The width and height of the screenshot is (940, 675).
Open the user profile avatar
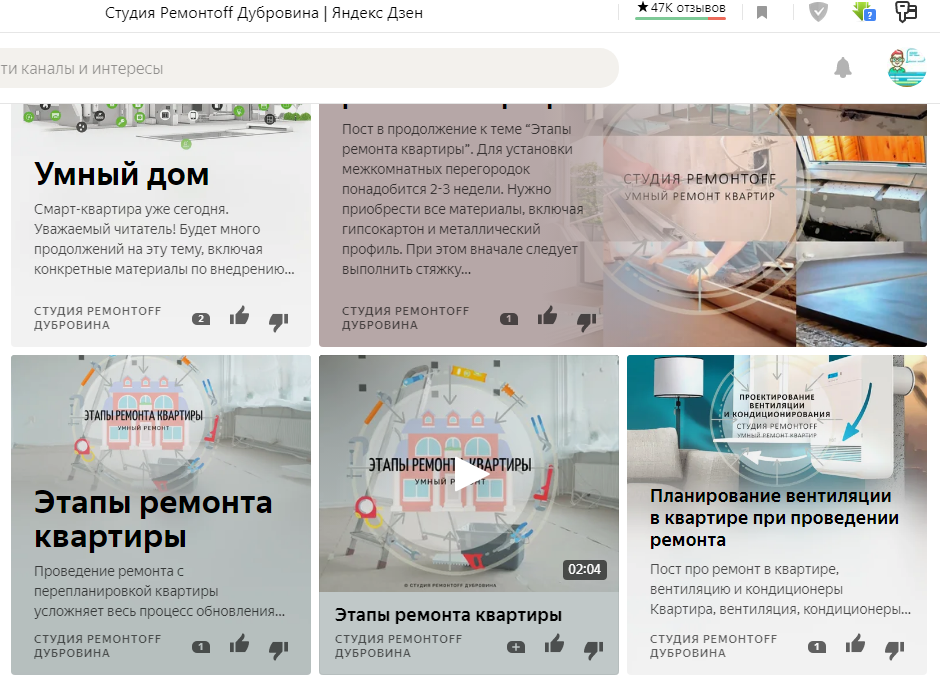(x=907, y=68)
